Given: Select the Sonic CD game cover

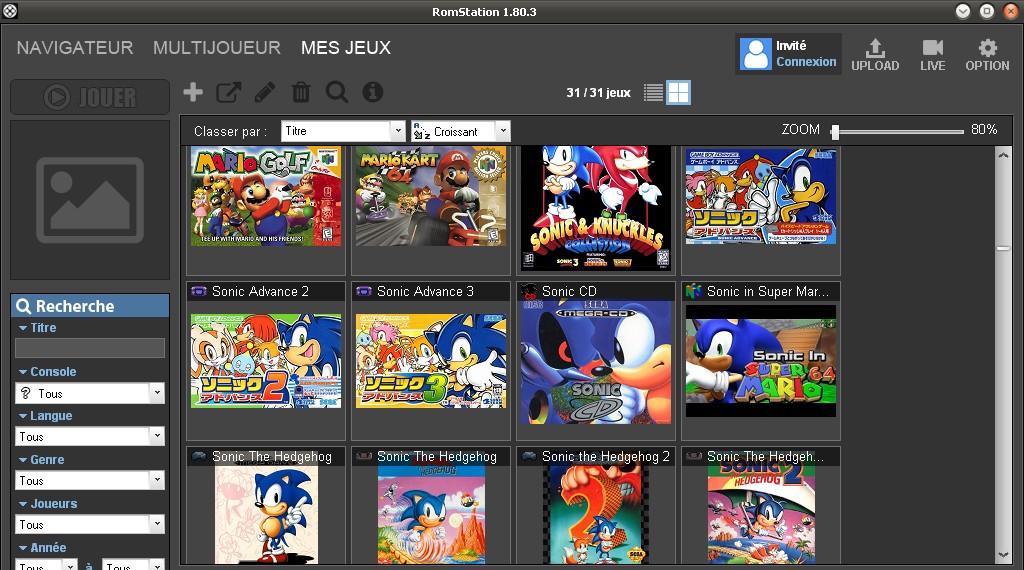Looking at the screenshot, I should coord(596,362).
